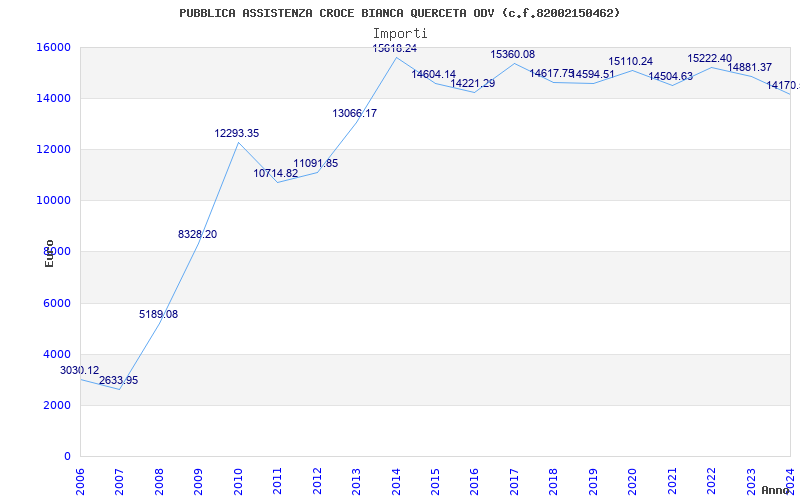Select the data label 11091.85
Viewport: 800px width, 500px height.
(315, 164)
